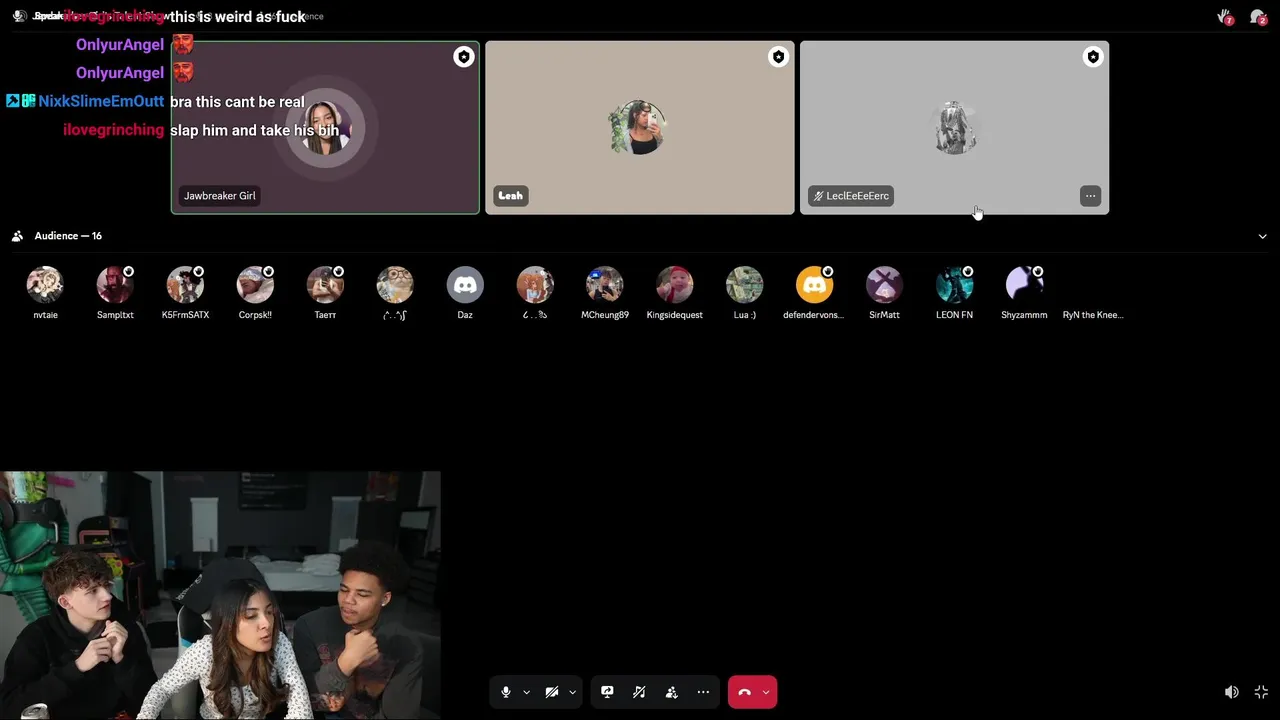Open microphone input options arrow
Image resolution: width=1280 pixels, height=720 pixels.
[x=526, y=692]
